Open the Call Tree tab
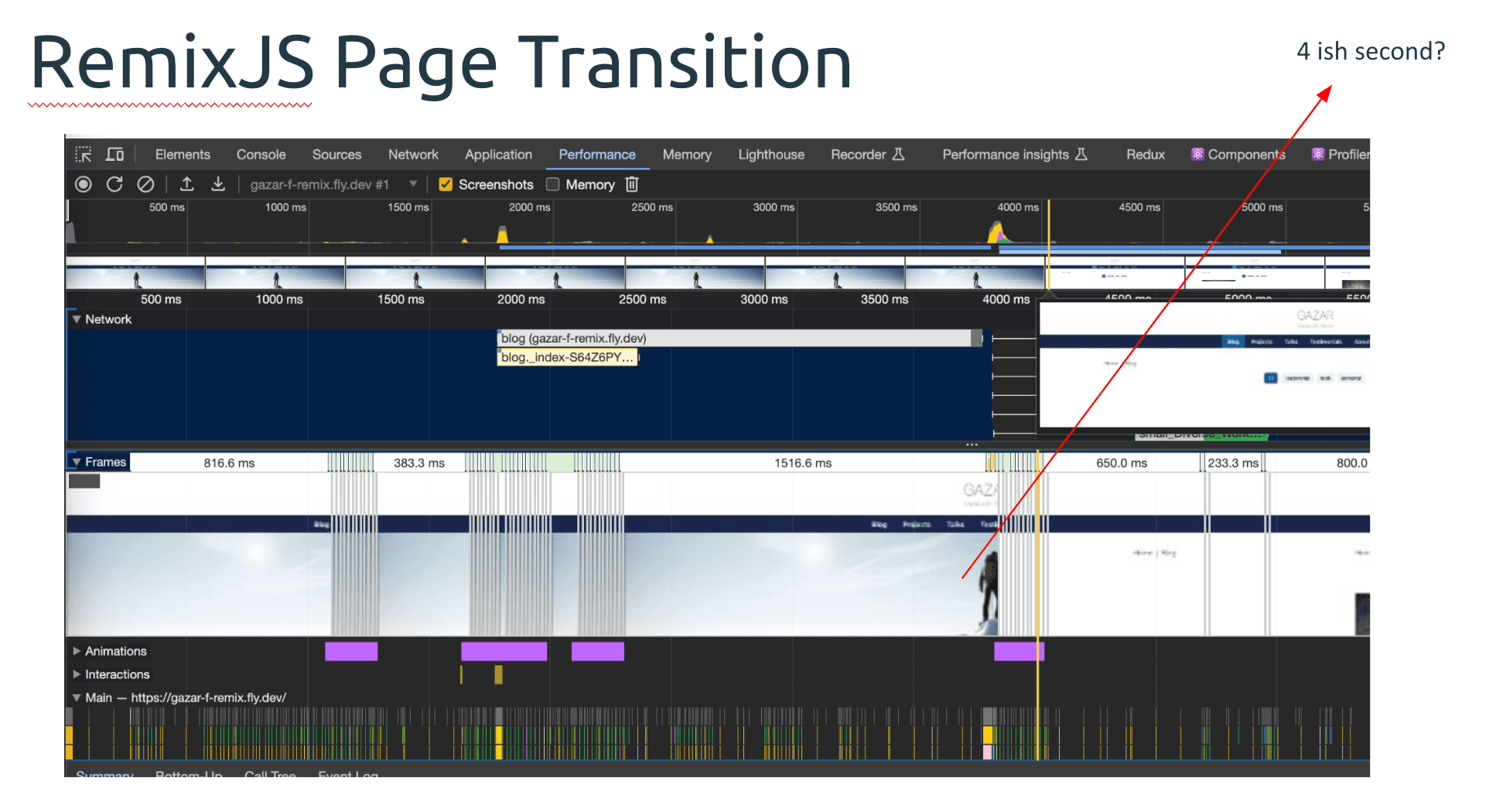The image size is (1496, 812). 270,773
